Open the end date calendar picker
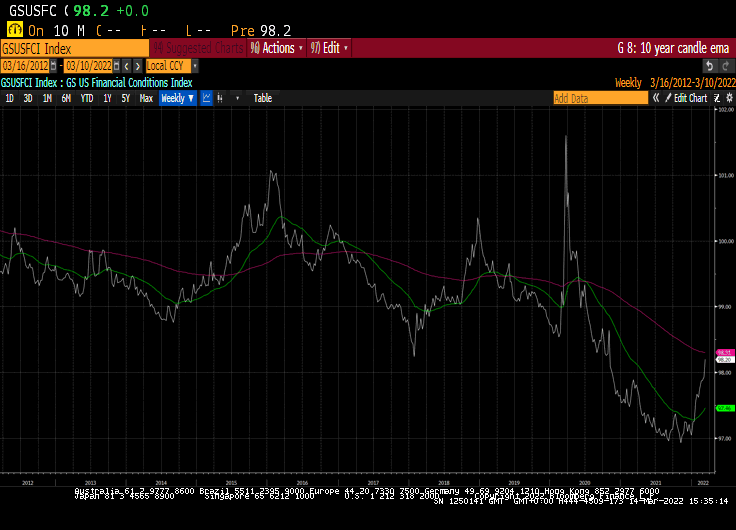 [x=117, y=66]
